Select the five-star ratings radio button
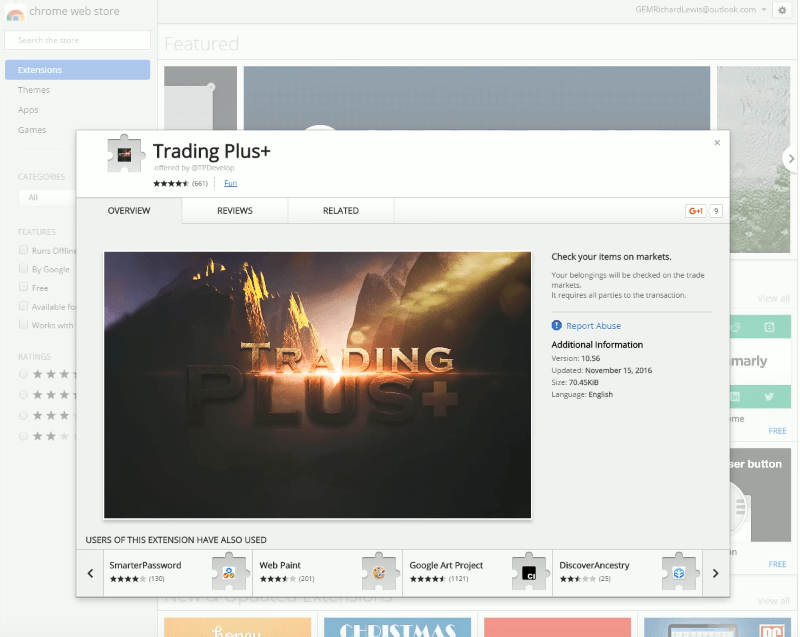 click(23, 374)
